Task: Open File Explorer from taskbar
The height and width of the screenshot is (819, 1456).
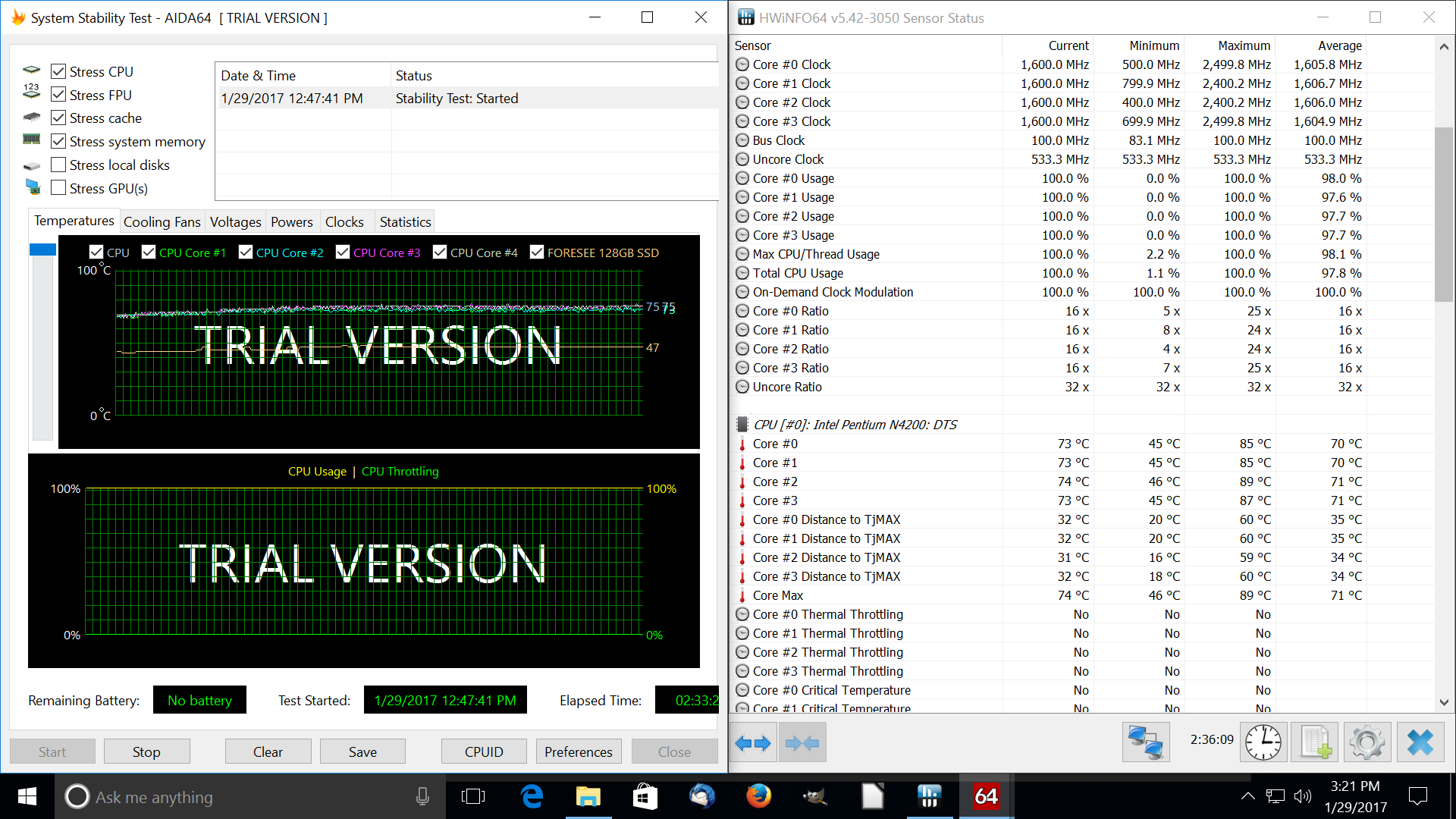Action: (588, 796)
